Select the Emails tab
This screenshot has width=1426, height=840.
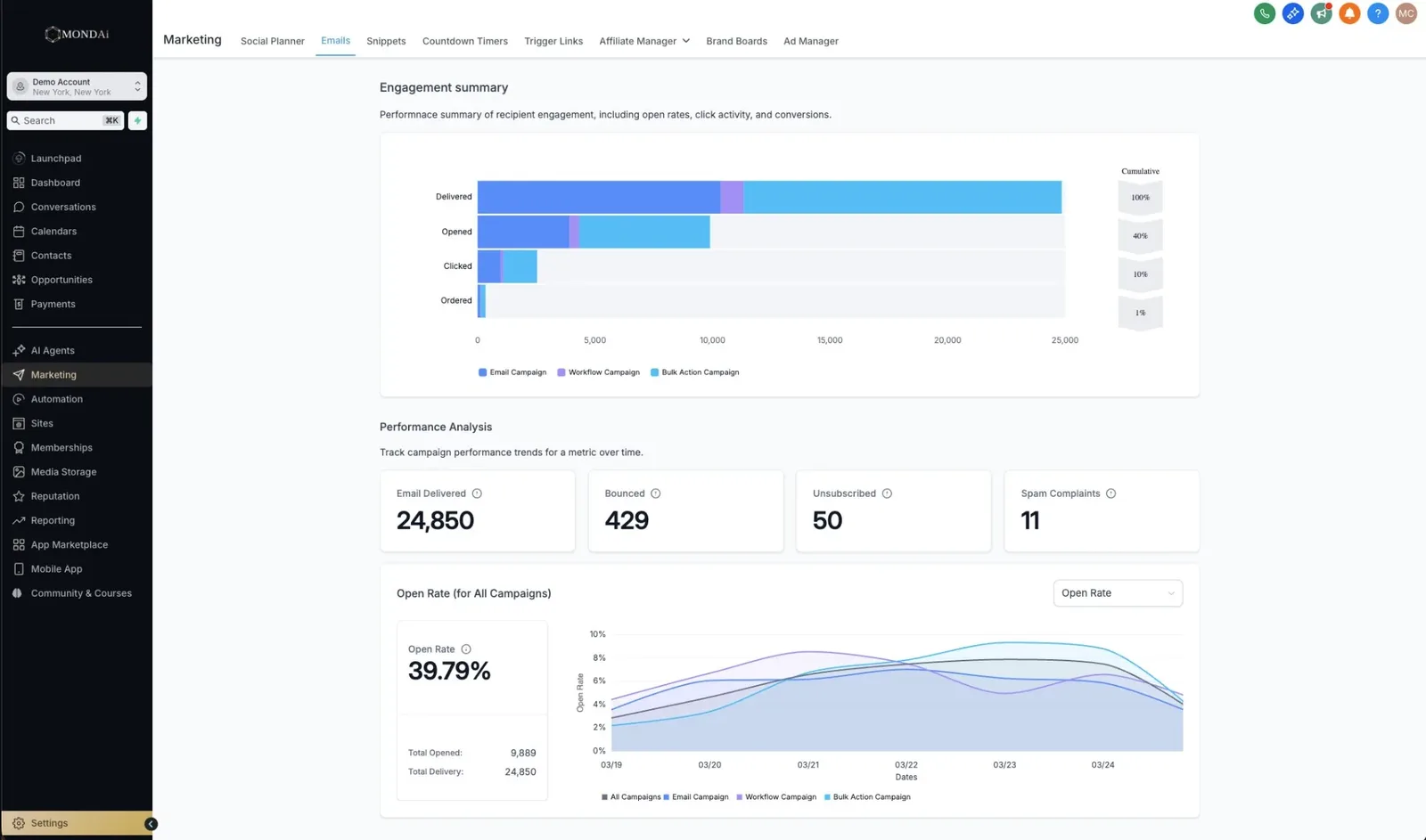coord(335,41)
